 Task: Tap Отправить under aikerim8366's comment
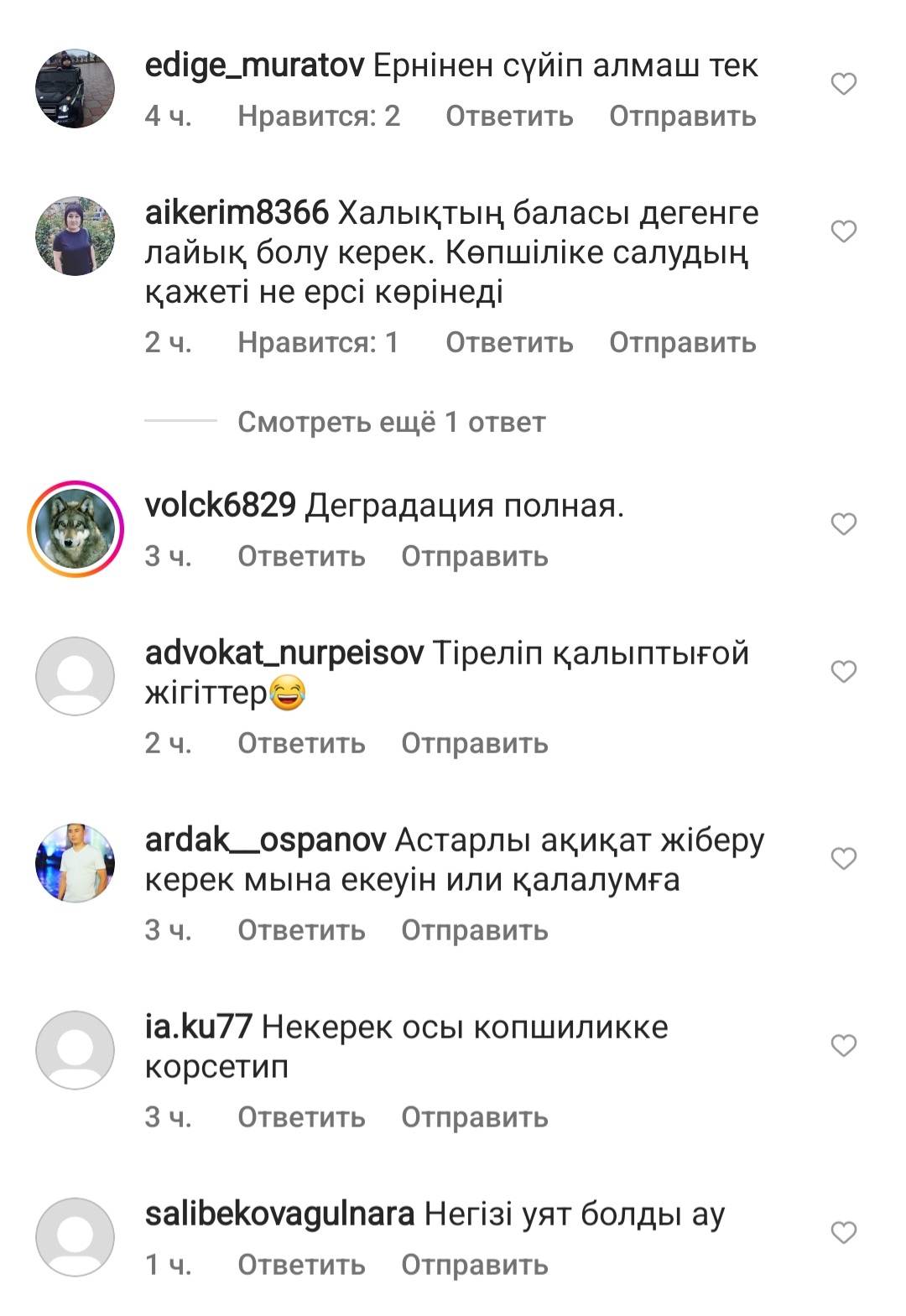pyautogui.click(x=683, y=342)
